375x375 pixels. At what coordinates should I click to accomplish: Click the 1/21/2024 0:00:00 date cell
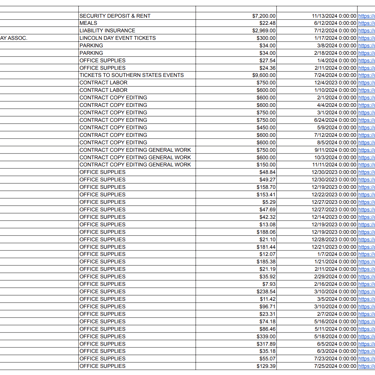pos(317,262)
